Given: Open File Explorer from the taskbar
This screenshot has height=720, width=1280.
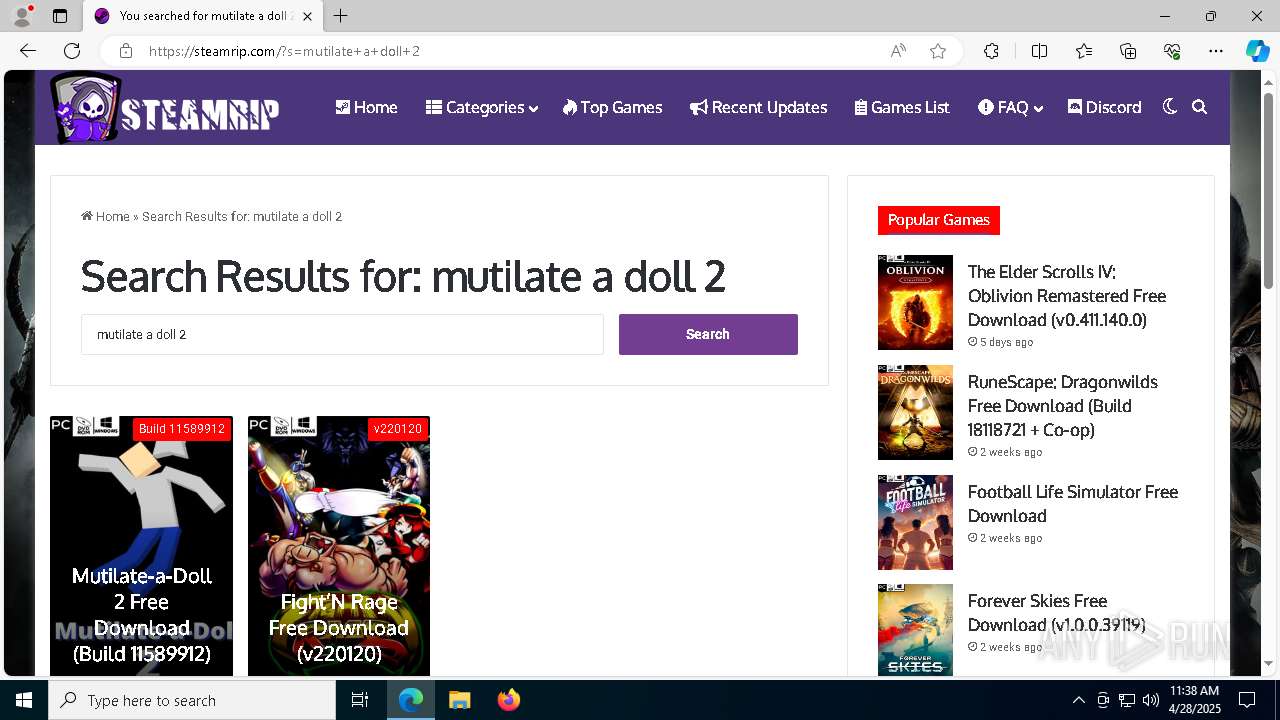Looking at the screenshot, I should (x=459, y=700).
